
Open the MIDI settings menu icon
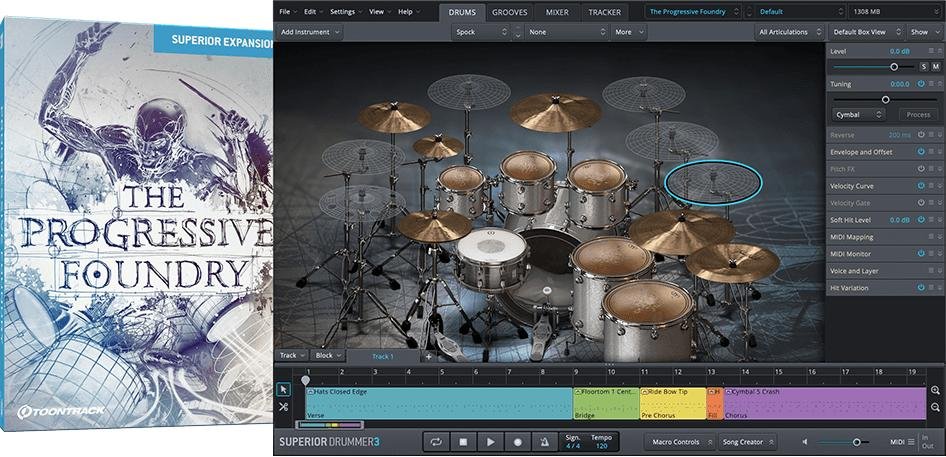point(911,442)
